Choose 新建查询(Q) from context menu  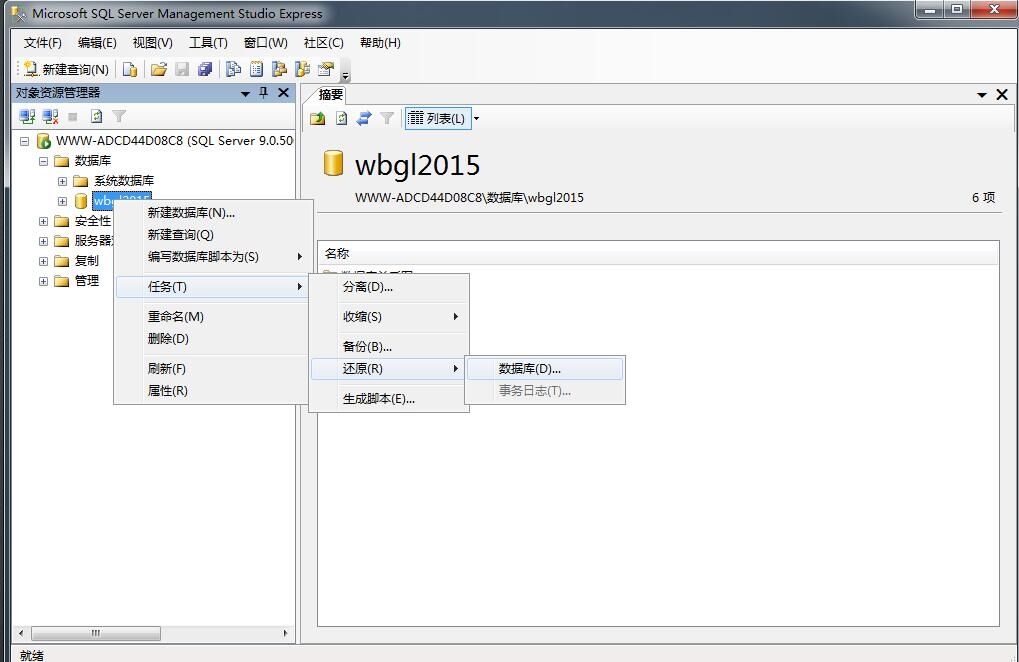[212, 235]
